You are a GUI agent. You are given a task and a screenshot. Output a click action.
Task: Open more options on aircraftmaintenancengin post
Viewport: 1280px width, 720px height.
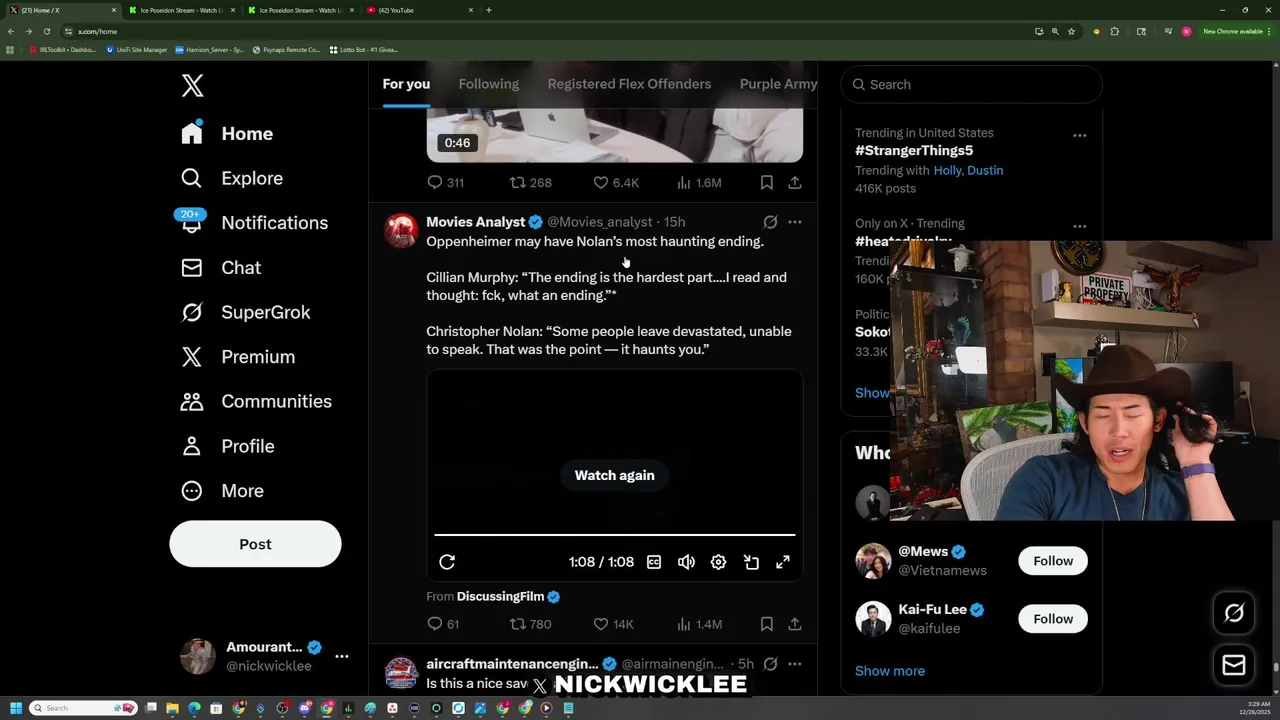click(794, 664)
